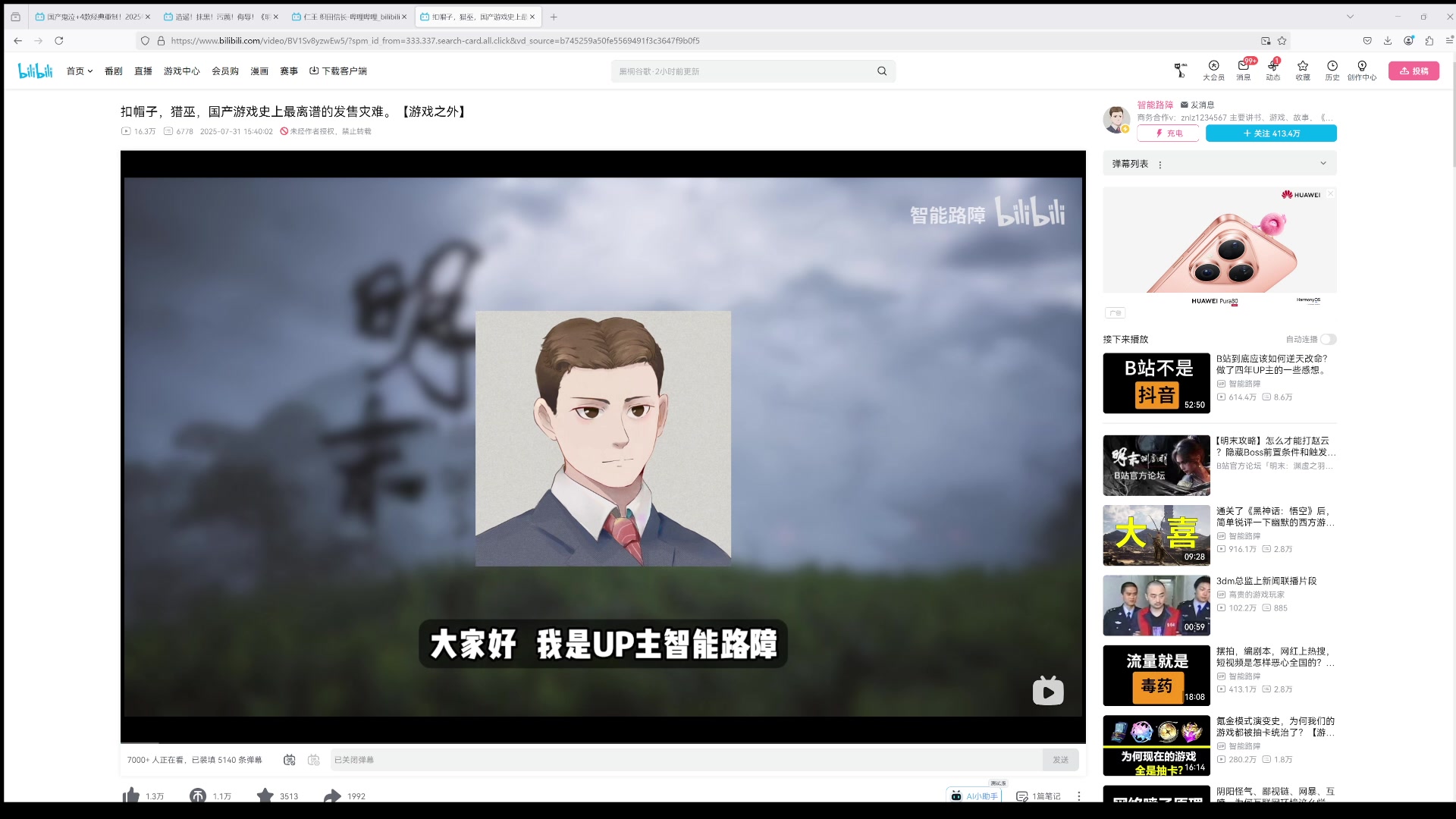Viewport: 1456px width, 819px height.
Task: Expand the 弹幕列表 panel chevron
Action: click(x=1323, y=163)
